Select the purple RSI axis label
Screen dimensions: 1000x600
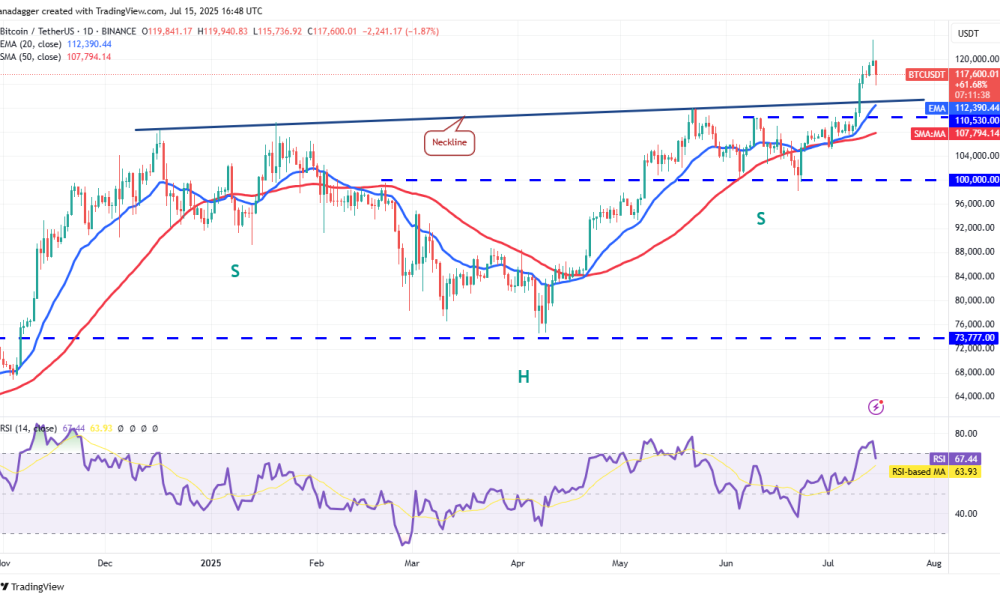click(x=938, y=458)
